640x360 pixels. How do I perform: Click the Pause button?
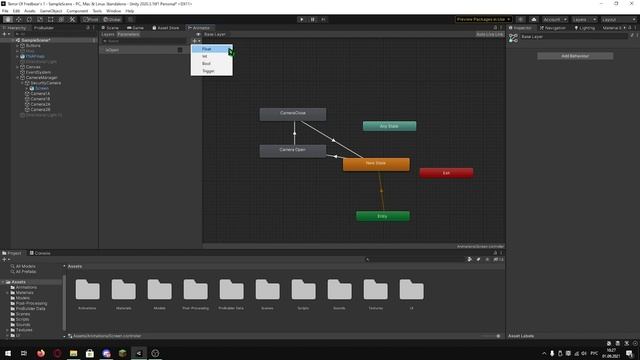tap(313, 19)
